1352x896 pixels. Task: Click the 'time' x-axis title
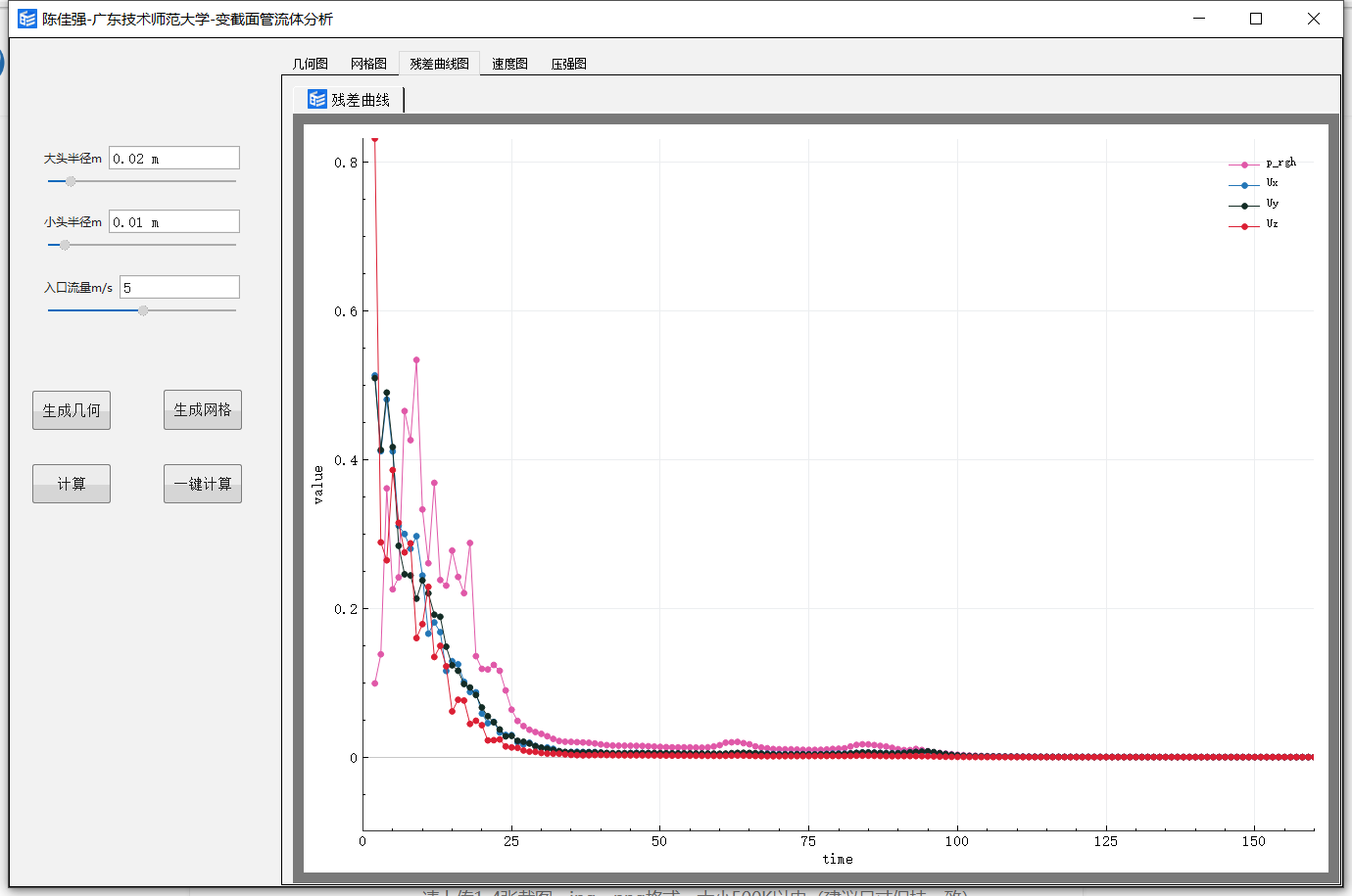click(838, 859)
